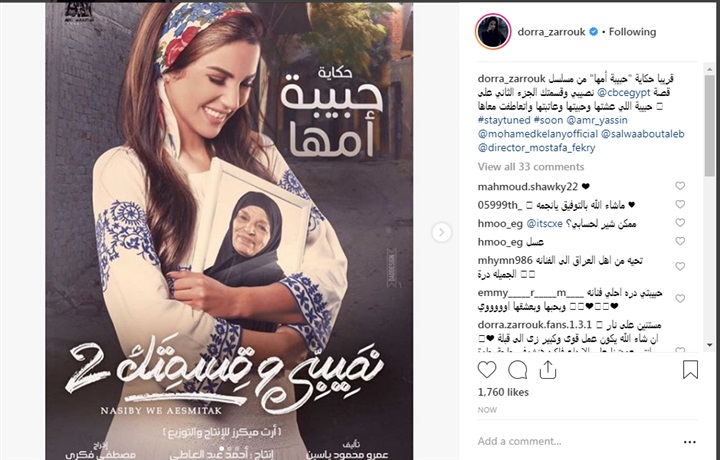Open dorra_zarrouk profile picture

point(493,32)
